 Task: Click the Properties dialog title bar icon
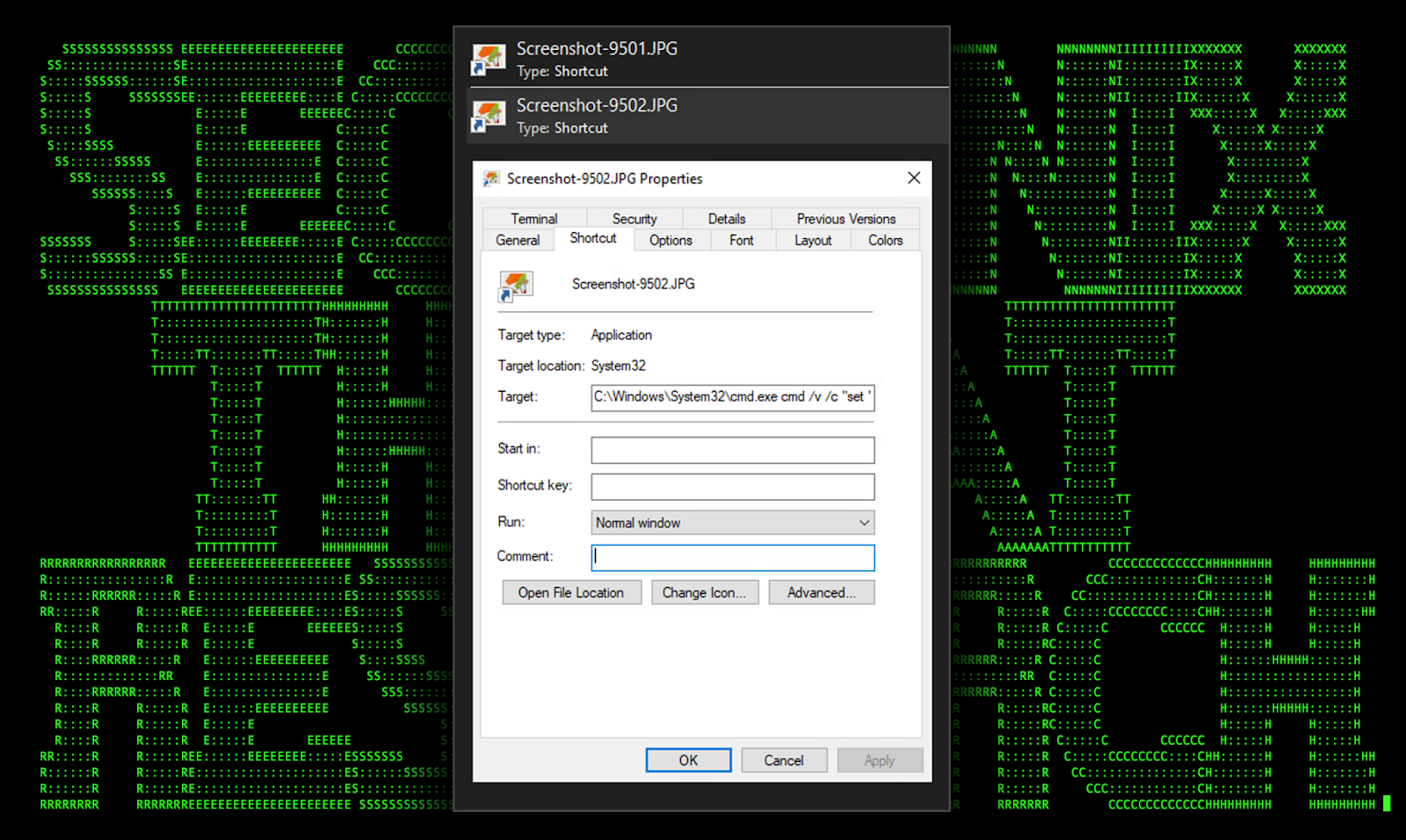[491, 179]
